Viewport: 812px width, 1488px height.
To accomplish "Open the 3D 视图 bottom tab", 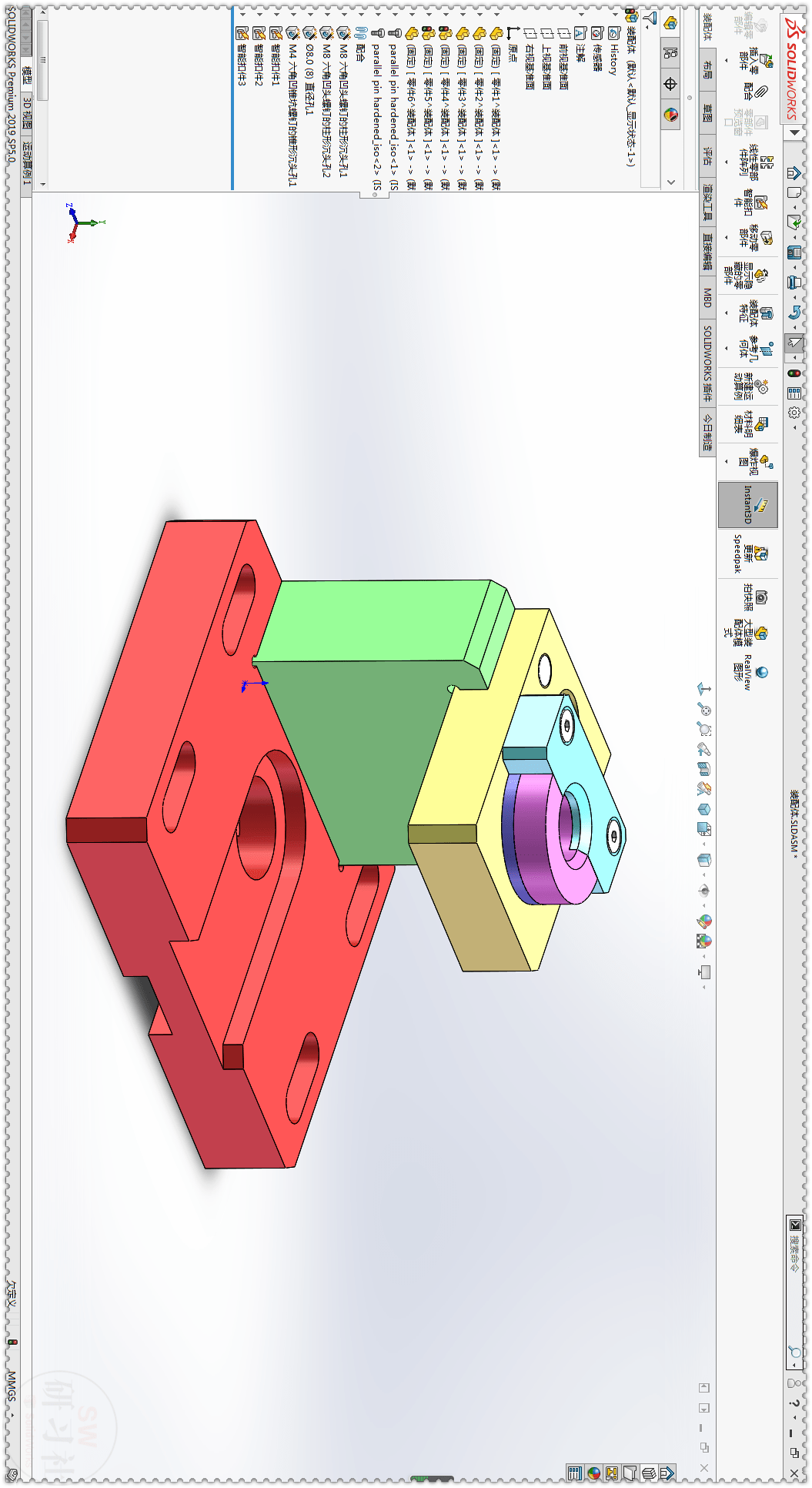I will pos(27,113).
